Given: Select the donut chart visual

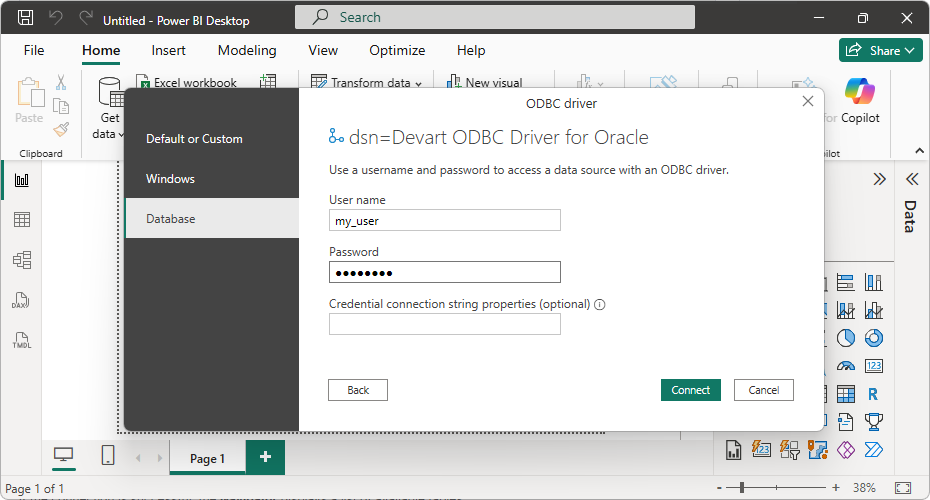Looking at the screenshot, I should [873, 338].
